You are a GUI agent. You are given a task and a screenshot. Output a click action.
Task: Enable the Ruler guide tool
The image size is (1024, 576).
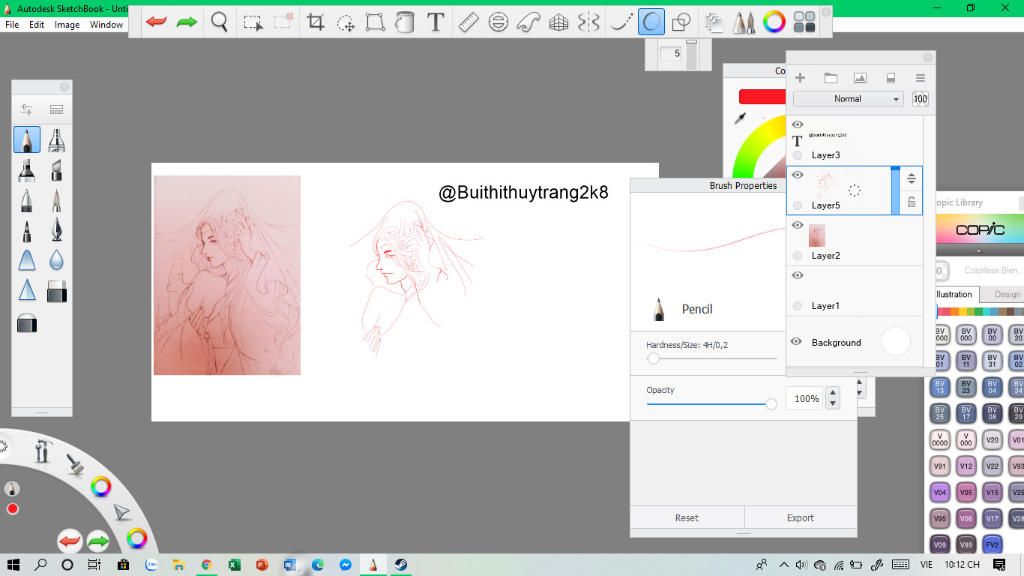(x=468, y=22)
